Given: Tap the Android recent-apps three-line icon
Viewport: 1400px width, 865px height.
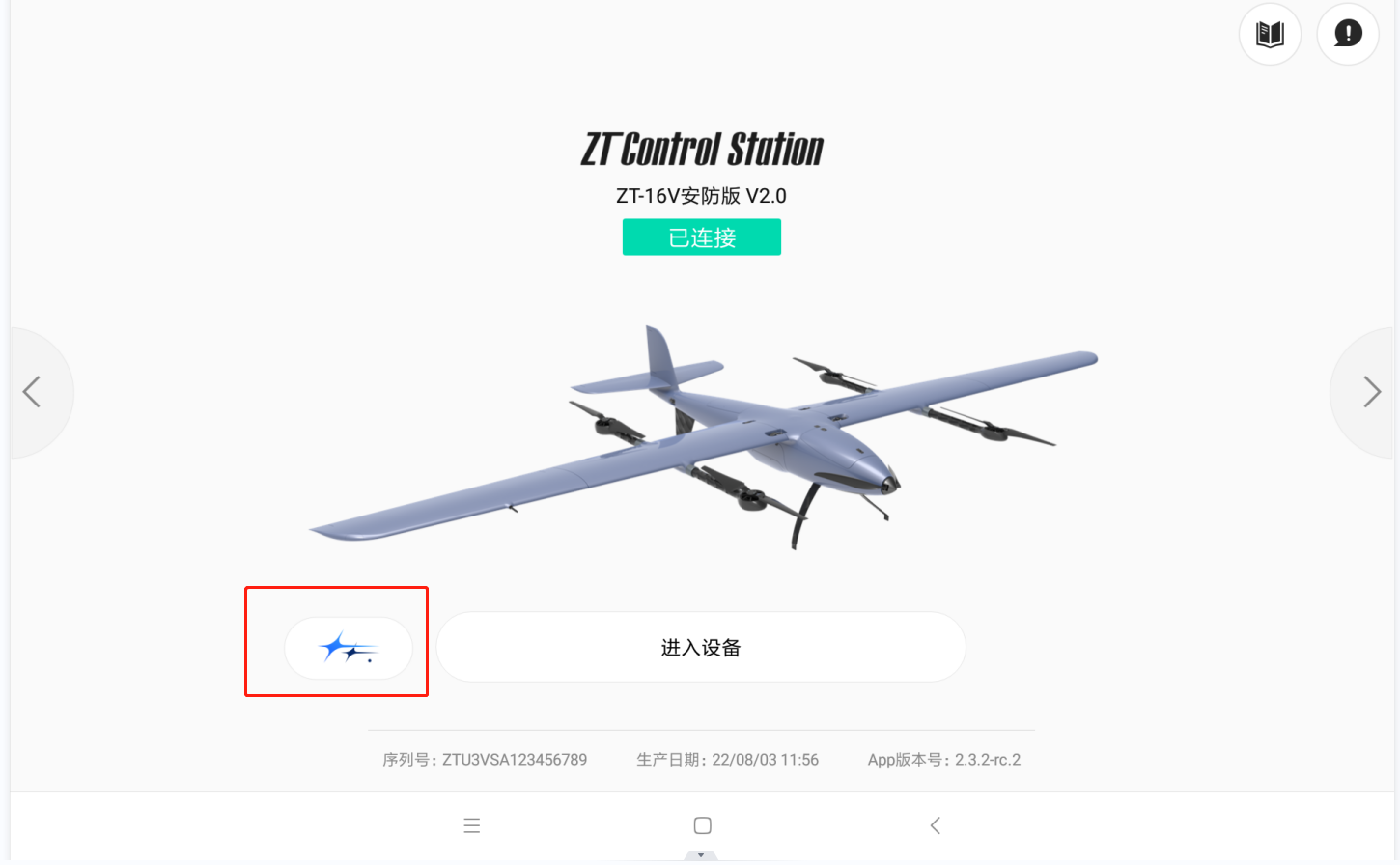Looking at the screenshot, I should click(472, 825).
